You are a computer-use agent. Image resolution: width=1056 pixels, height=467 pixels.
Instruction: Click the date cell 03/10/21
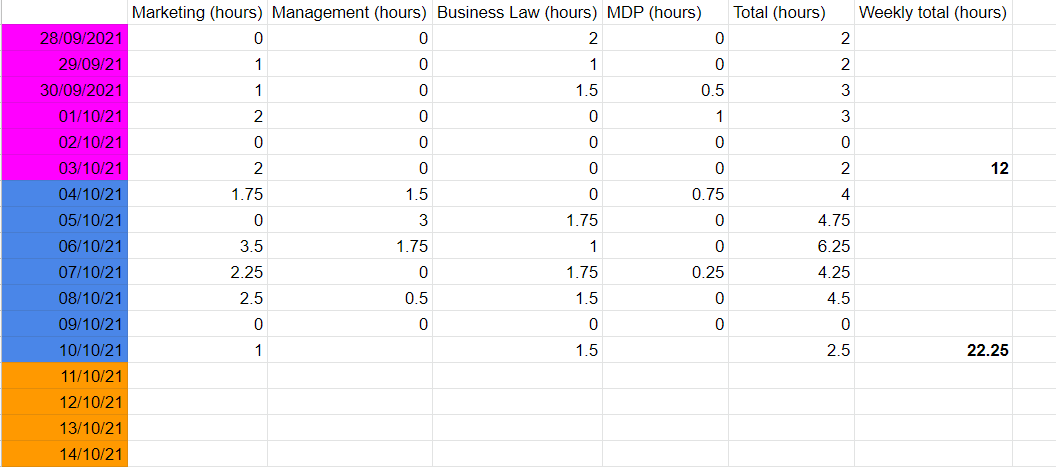(x=64, y=168)
